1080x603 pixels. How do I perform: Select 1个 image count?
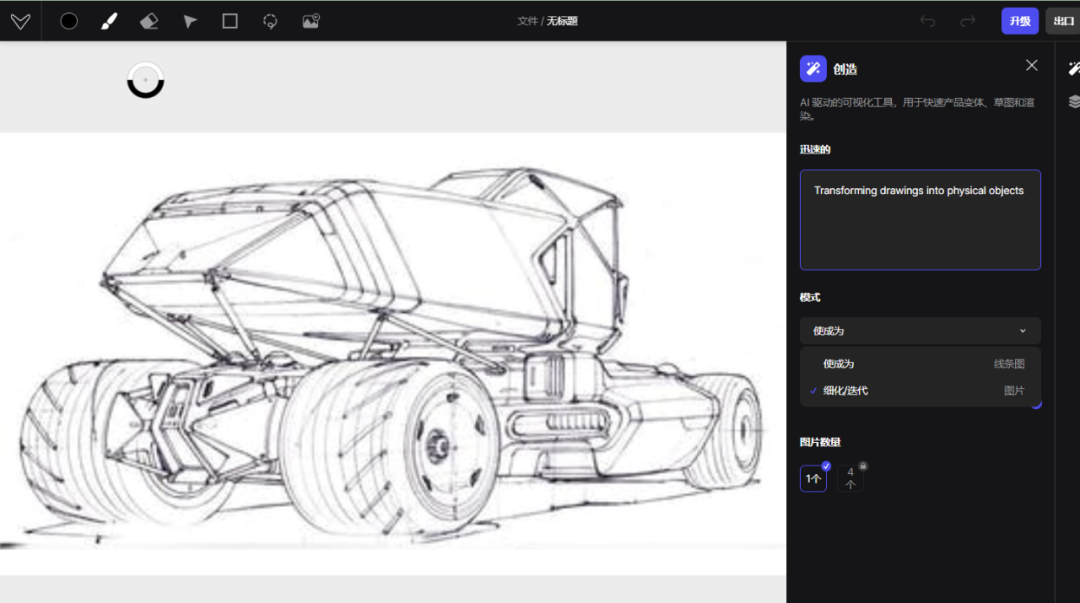pos(813,478)
